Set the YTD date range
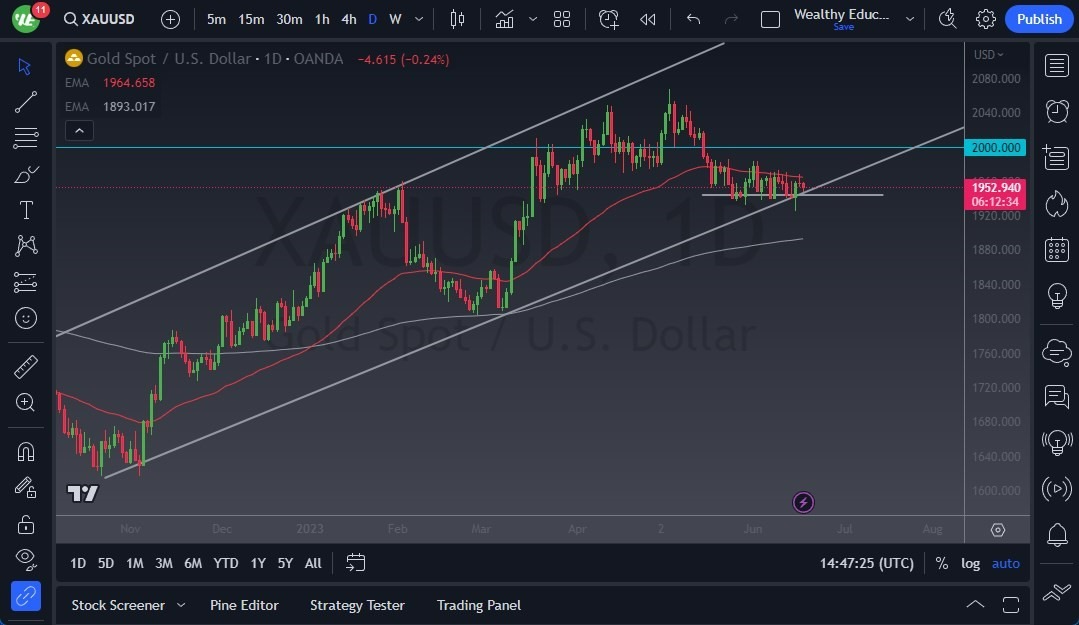This screenshot has height=625, width=1079. (x=226, y=563)
